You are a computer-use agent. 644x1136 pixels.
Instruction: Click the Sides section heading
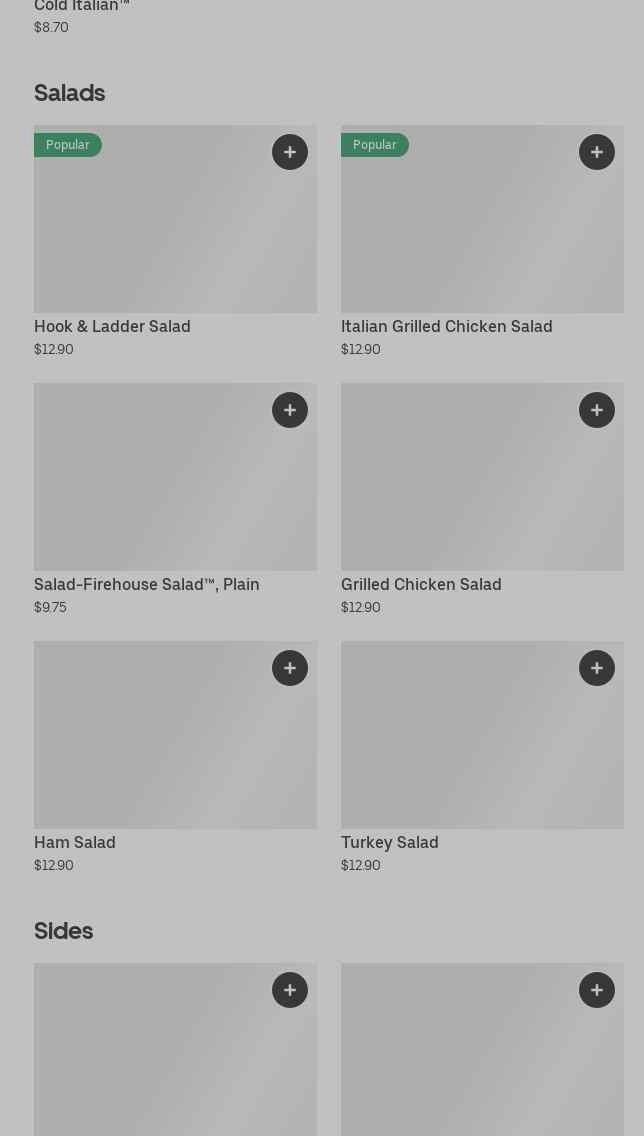(63, 931)
